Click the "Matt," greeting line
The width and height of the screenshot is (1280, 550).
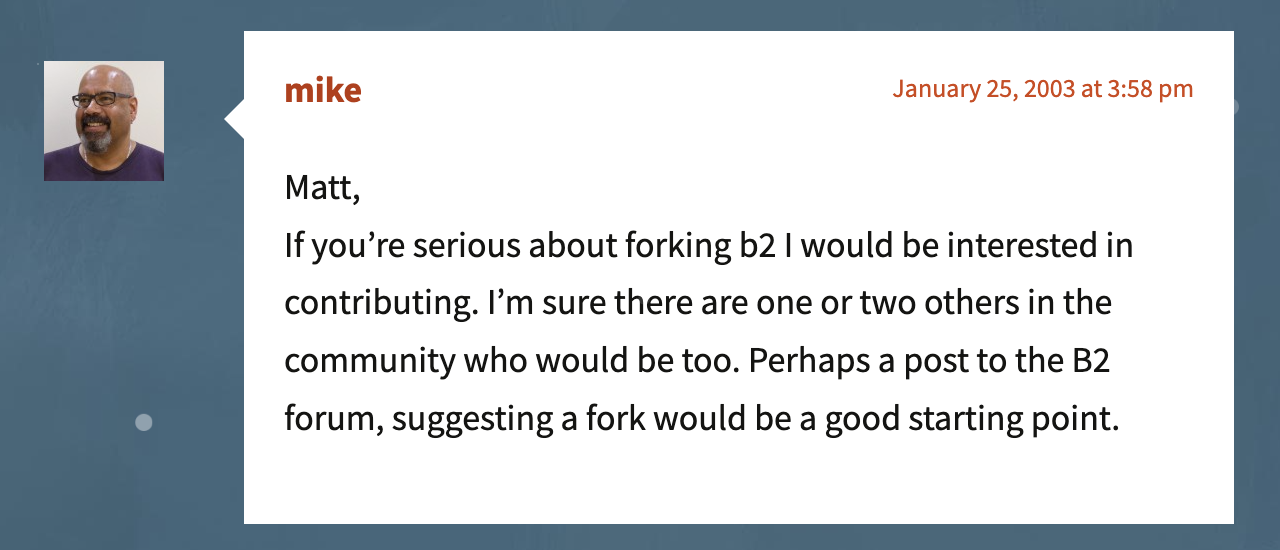click(322, 188)
